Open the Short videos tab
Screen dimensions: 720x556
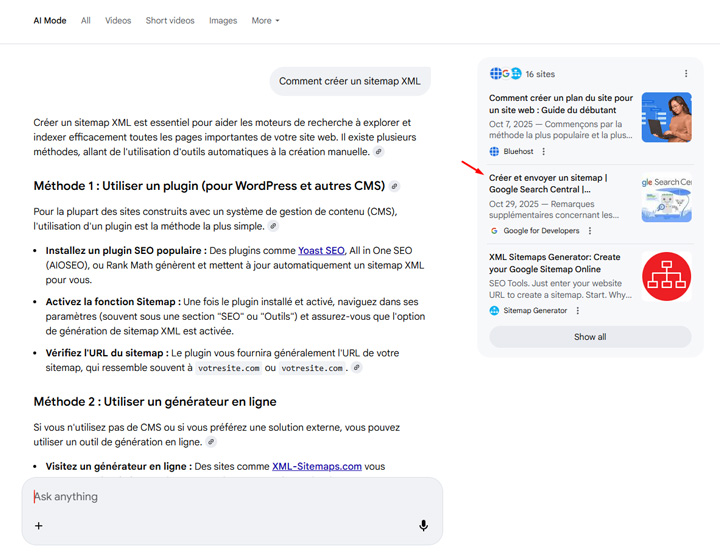(169, 20)
